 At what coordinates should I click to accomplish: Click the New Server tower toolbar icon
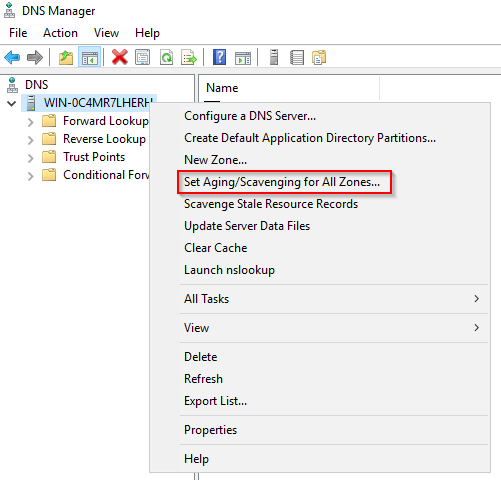(274, 57)
